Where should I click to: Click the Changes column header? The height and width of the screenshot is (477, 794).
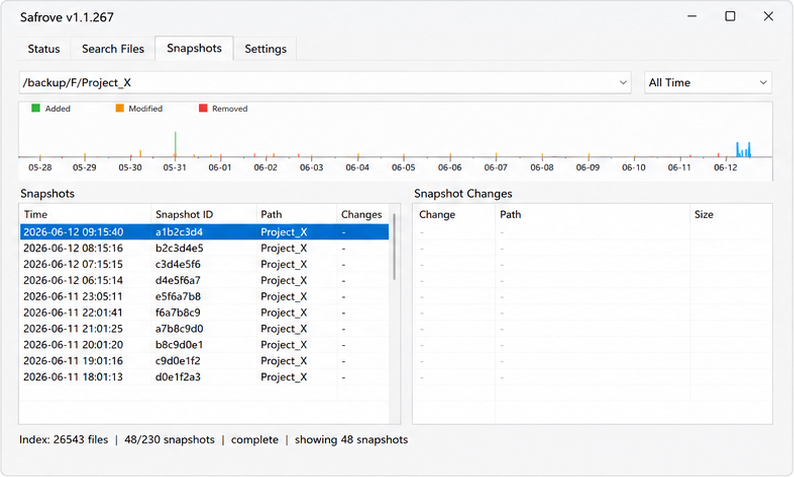tap(363, 215)
